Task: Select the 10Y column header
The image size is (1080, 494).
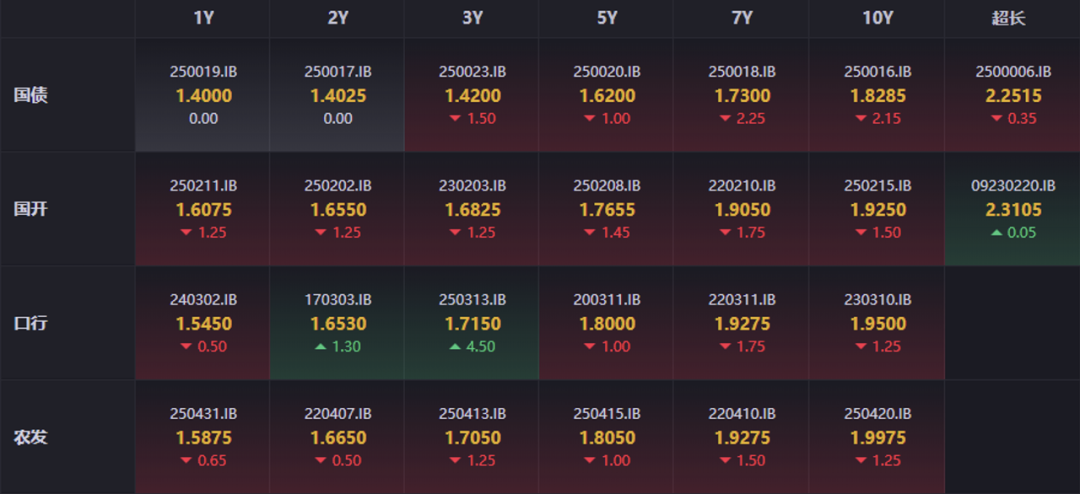Action: (x=877, y=18)
